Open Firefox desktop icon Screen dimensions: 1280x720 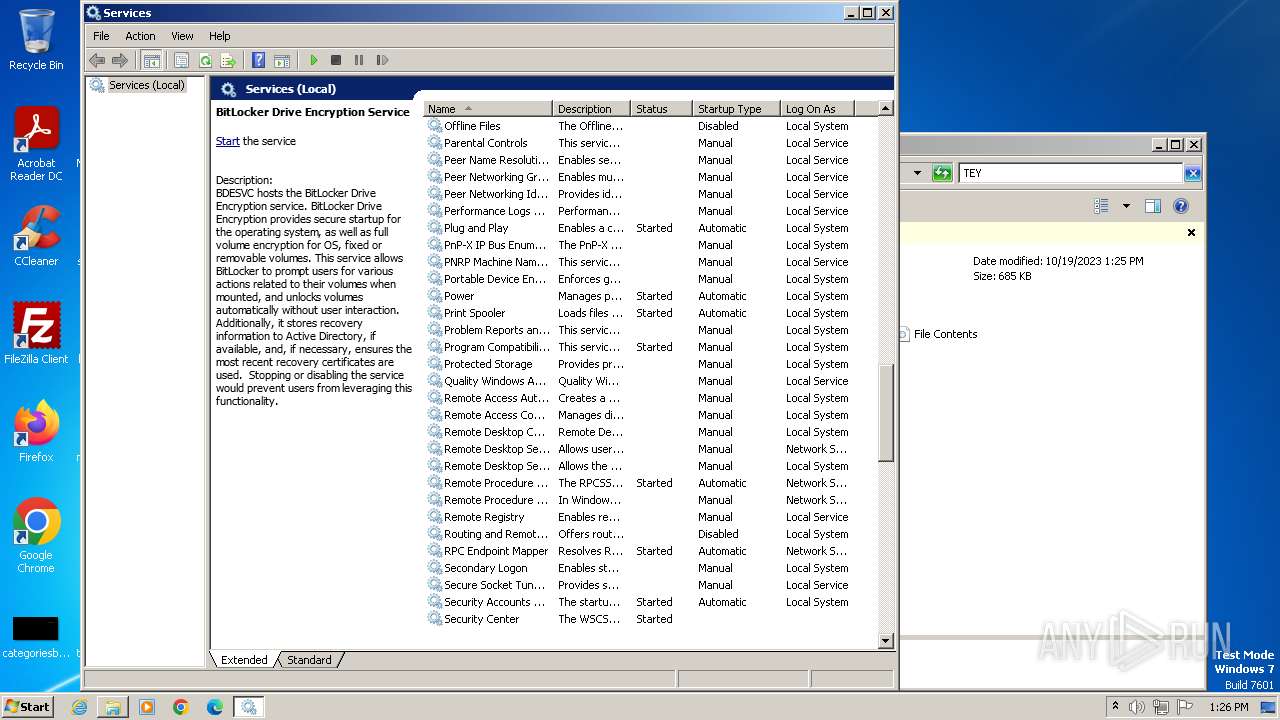(x=36, y=431)
